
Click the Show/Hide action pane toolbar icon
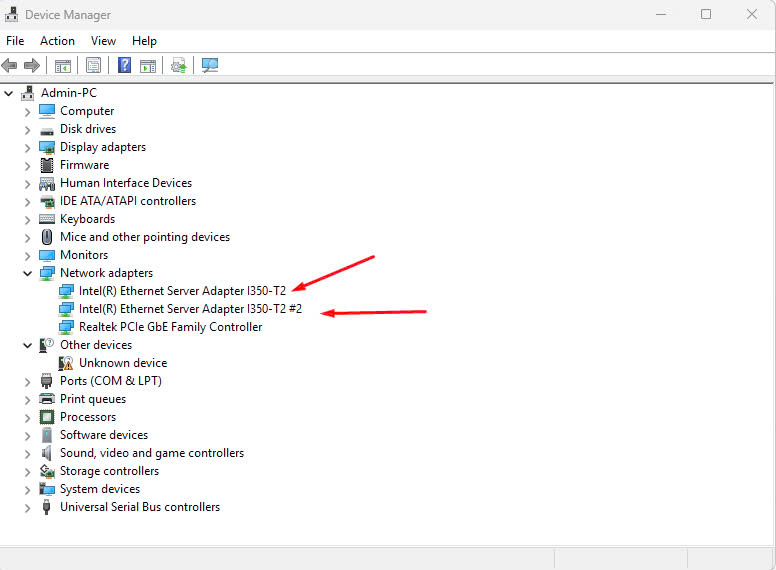pos(148,65)
